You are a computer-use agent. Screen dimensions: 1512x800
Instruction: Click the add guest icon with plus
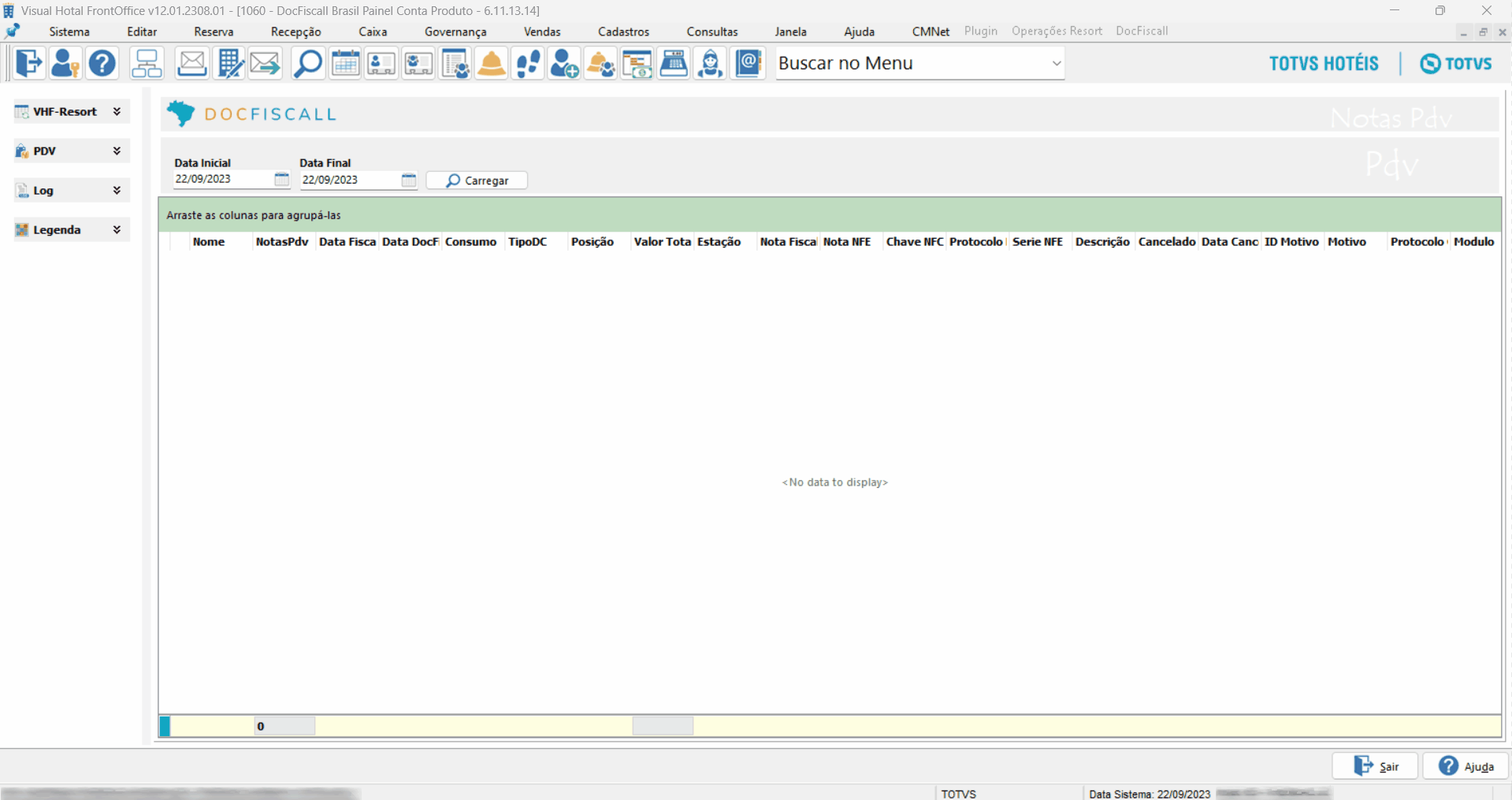pyautogui.click(x=564, y=63)
